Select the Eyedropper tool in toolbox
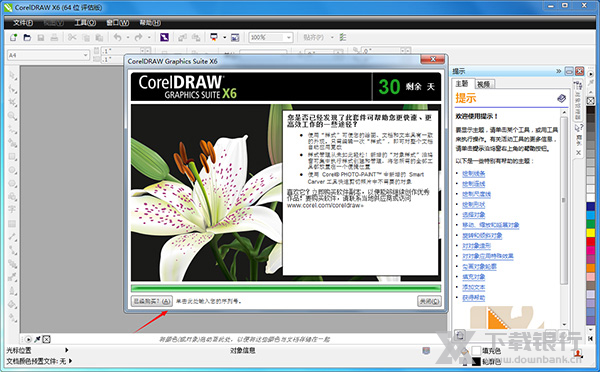 13,277
